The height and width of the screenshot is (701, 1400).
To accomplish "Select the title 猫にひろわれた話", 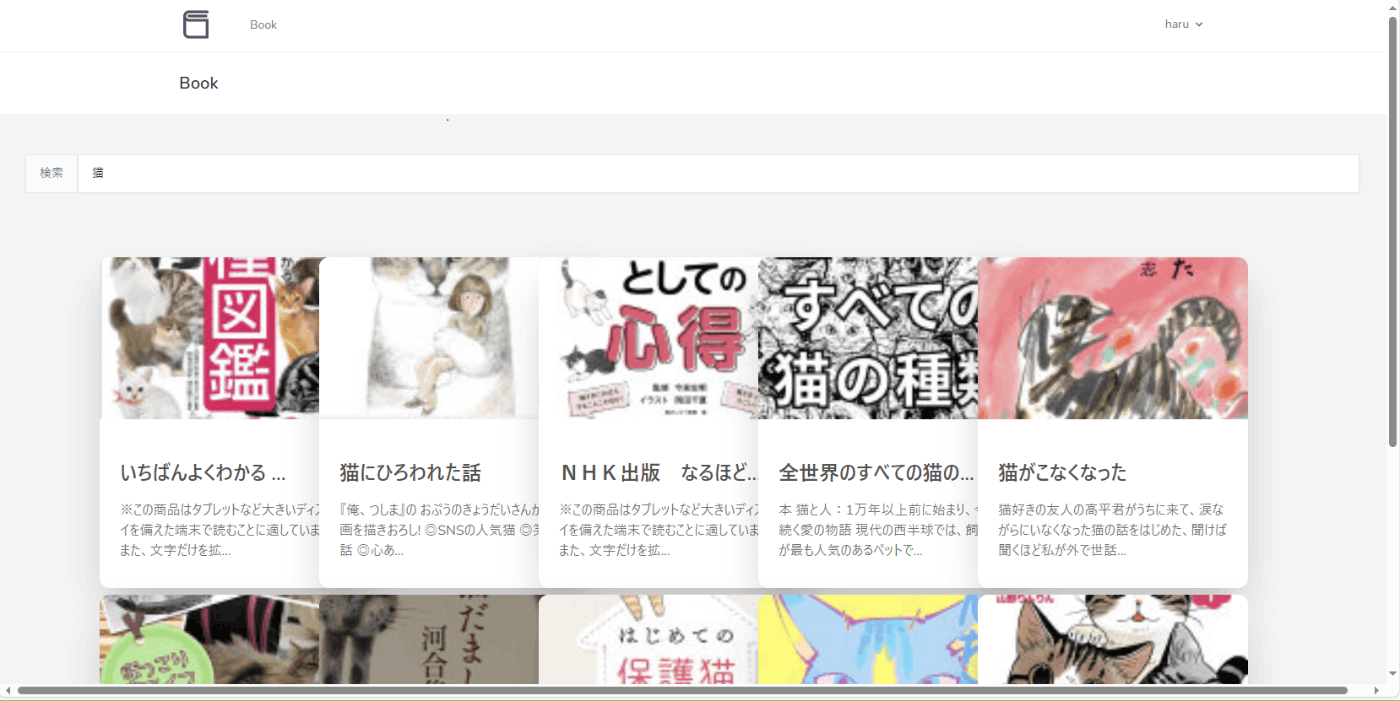I will pyautogui.click(x=410, y=472).
